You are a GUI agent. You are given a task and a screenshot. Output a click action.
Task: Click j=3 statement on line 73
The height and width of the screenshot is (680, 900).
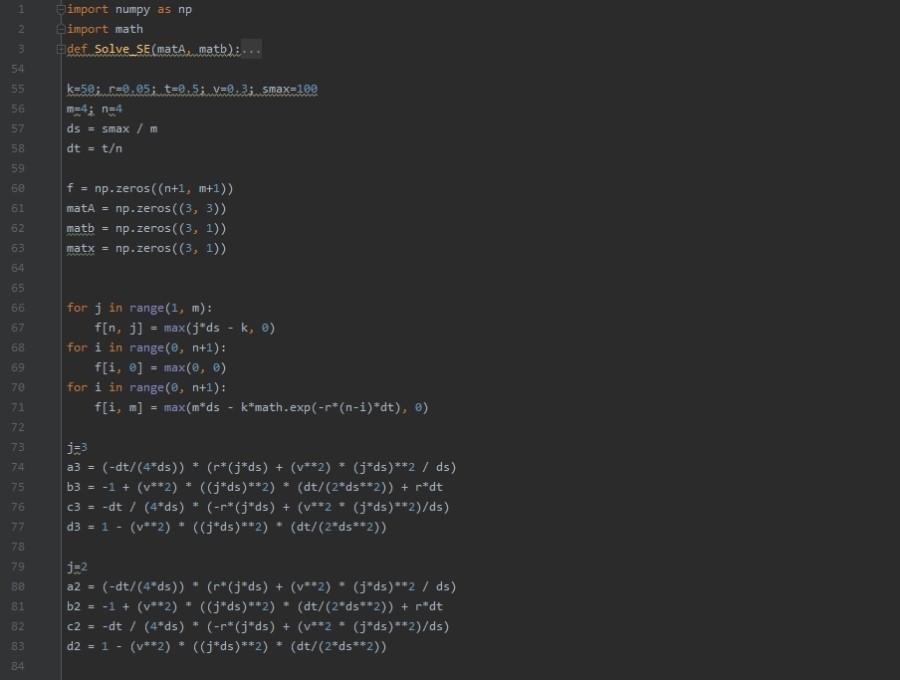point(77,447)
